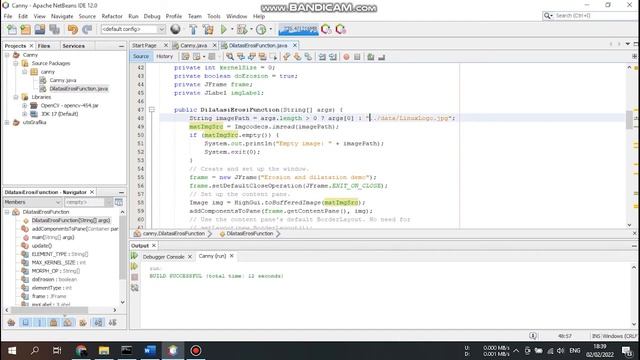Open the Run Project dropdown arrow
640x360 pixels.
232,29
